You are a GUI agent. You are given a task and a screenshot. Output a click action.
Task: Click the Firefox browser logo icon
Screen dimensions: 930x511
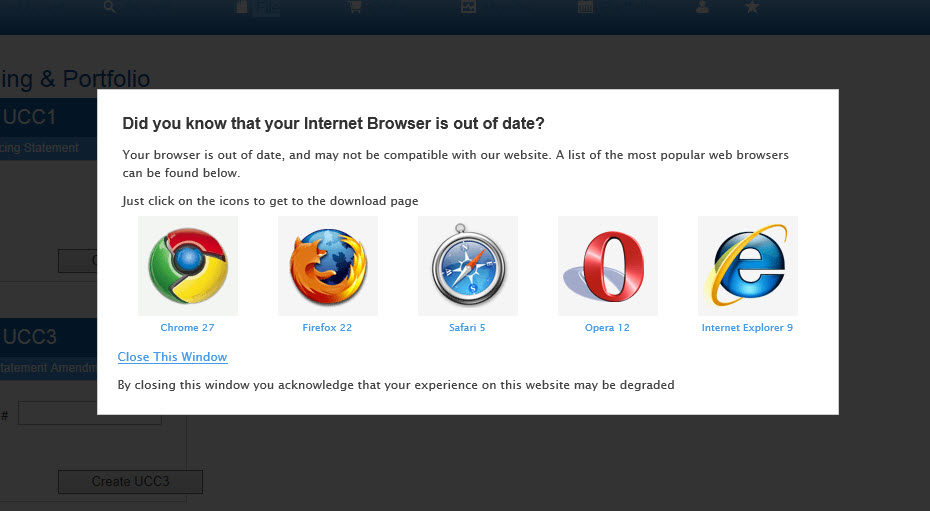pyautogui.click(x=328, y=266)
